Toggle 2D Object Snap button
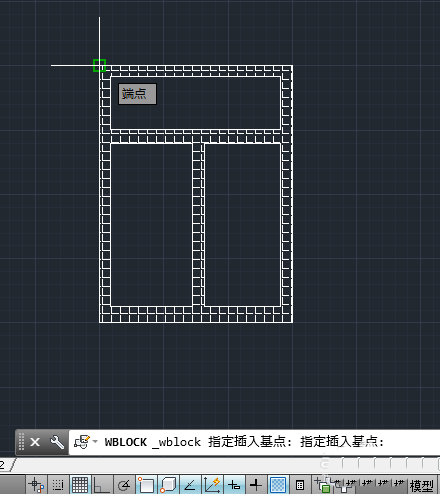 pos(146,485)
